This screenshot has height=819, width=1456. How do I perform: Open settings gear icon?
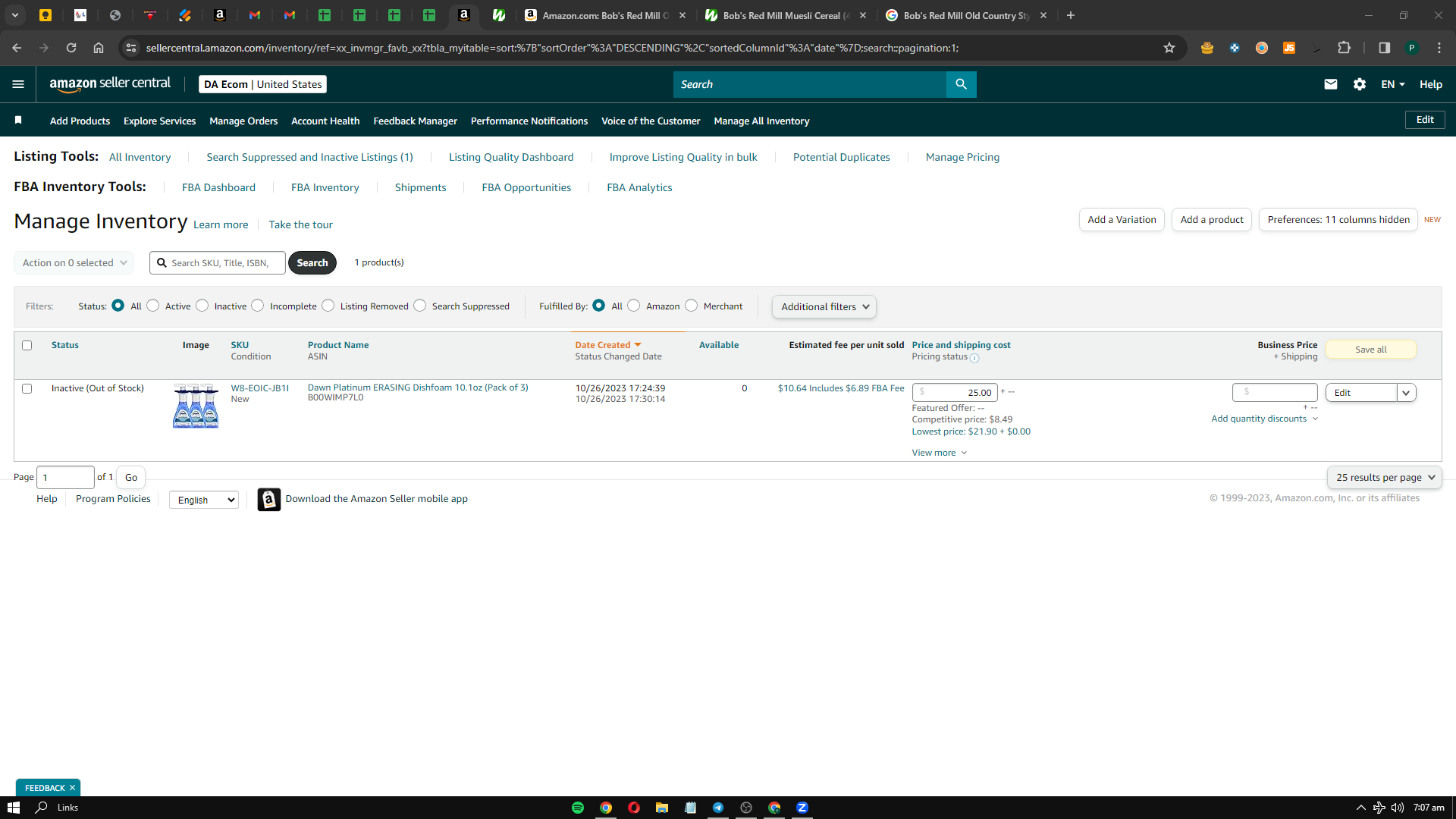[1360, 84]
